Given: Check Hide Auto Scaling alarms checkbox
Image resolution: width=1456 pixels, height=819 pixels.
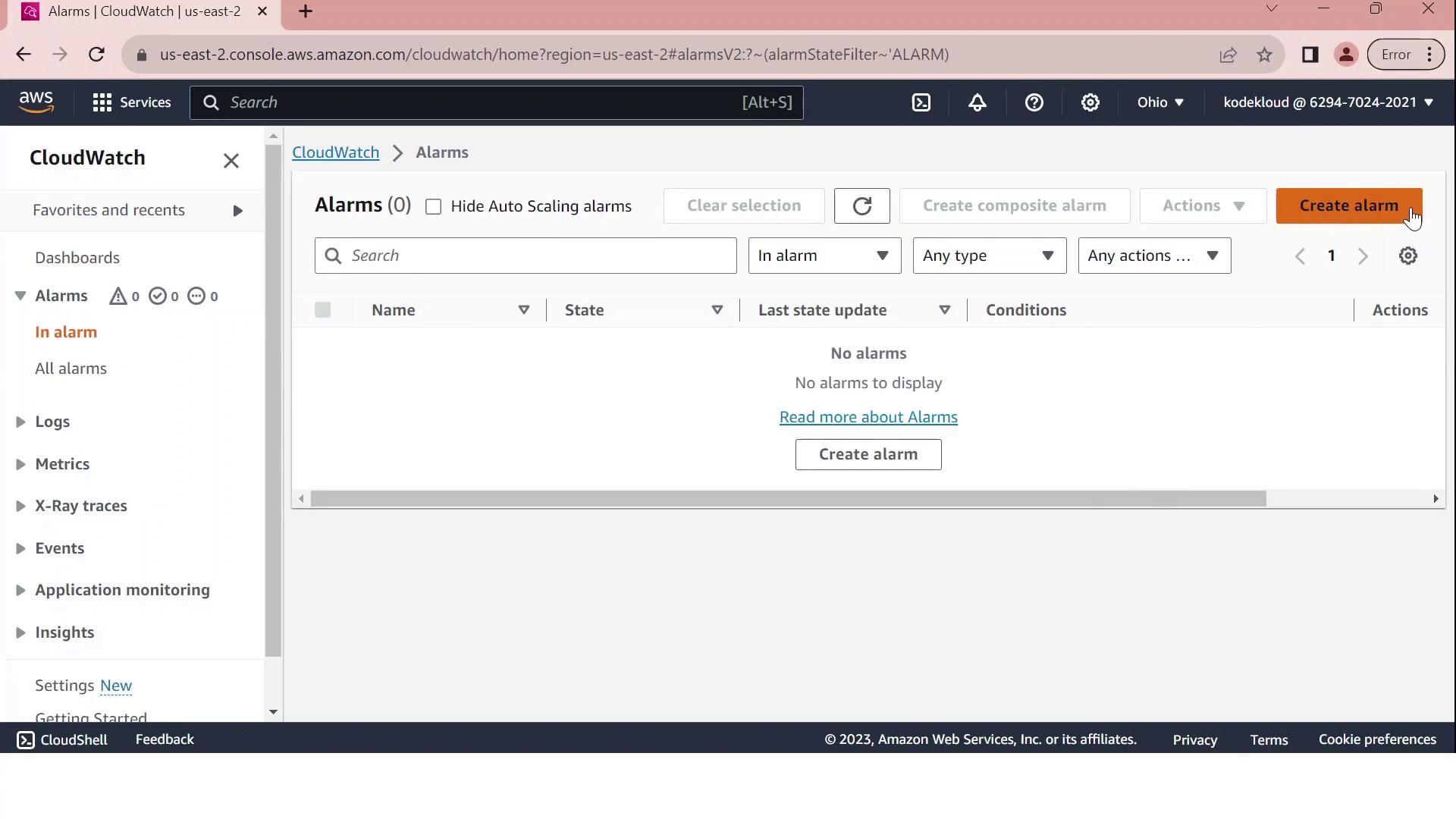Looking at the screenshot, I should (433, 207).
